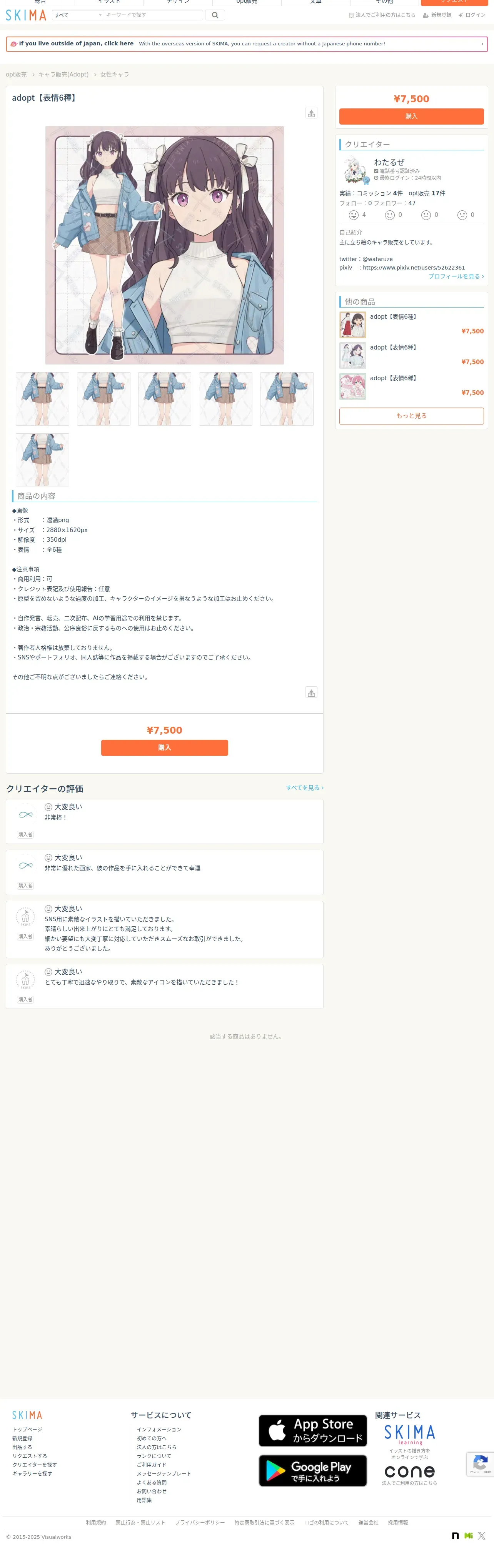Click the share icon below the description
The image size is (494, 1568).
(311, 693)
